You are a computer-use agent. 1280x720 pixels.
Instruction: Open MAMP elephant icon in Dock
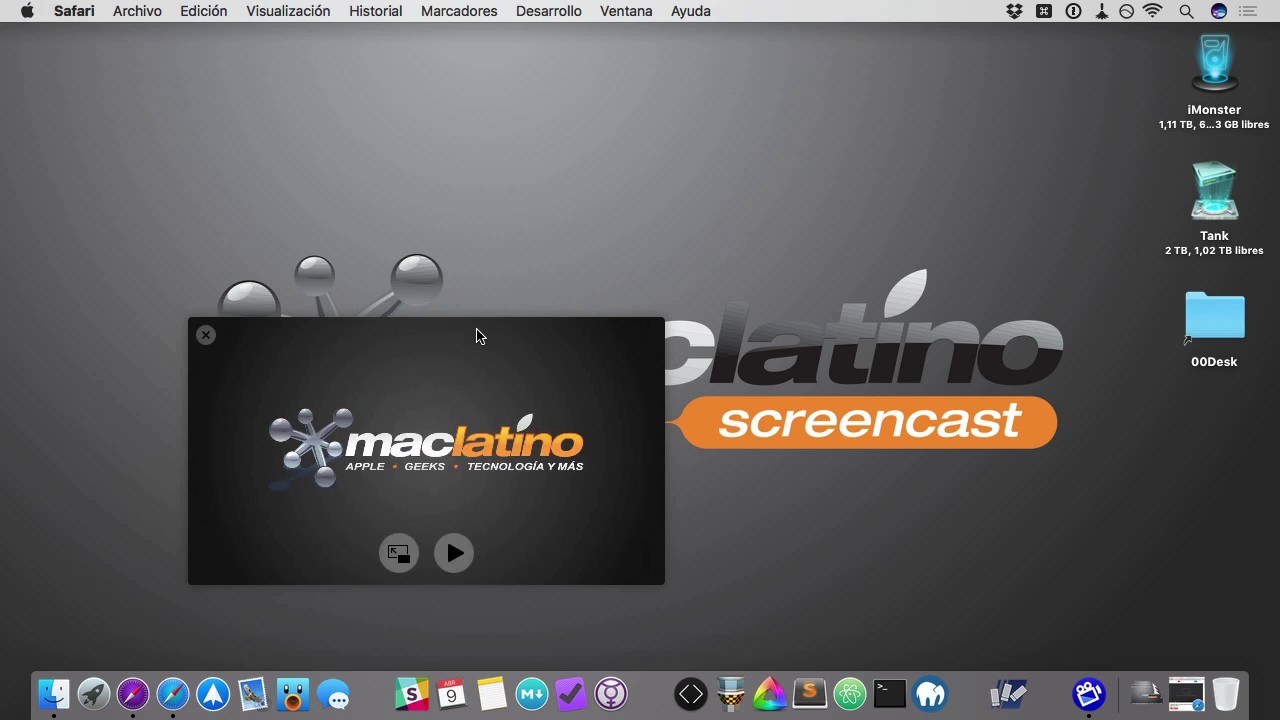(x=930, y=693)
